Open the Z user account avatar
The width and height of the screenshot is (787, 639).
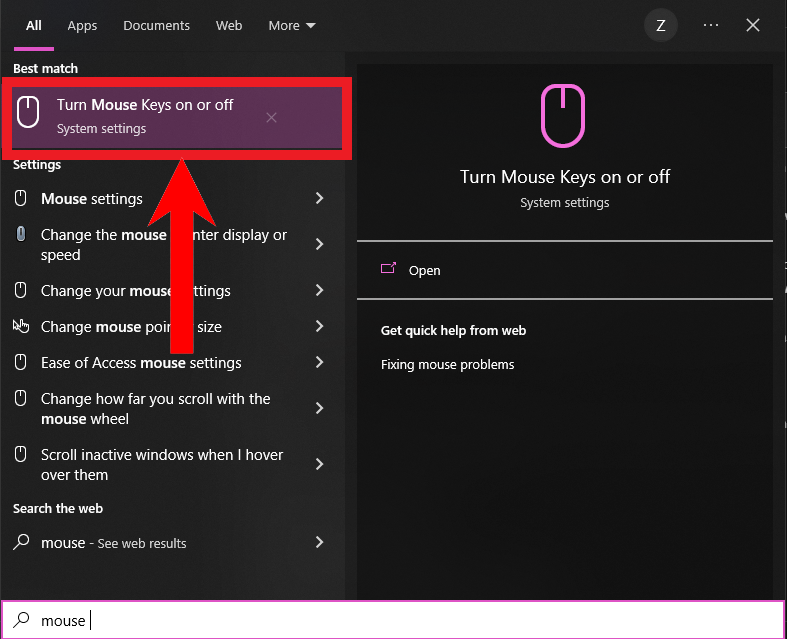pos(660,26)
